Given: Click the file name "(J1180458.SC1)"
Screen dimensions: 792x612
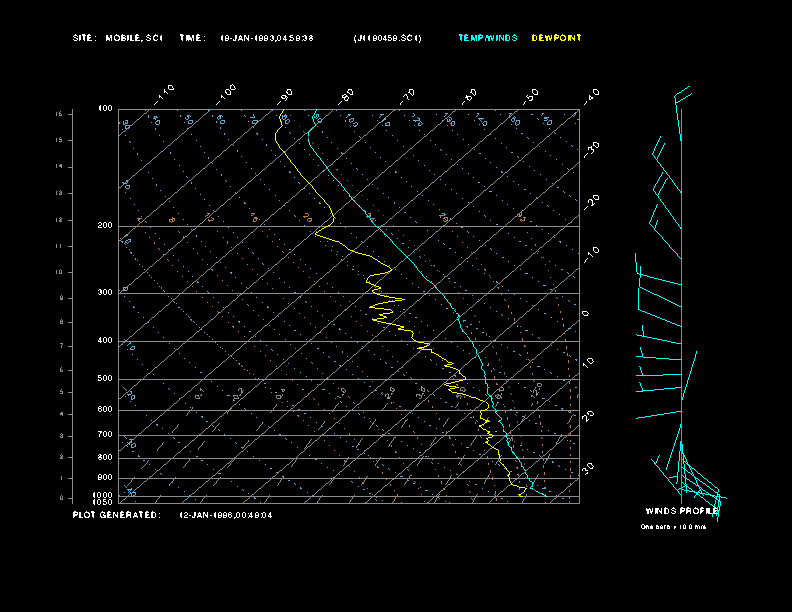Looking at the screenshot, I should (387, 38).
